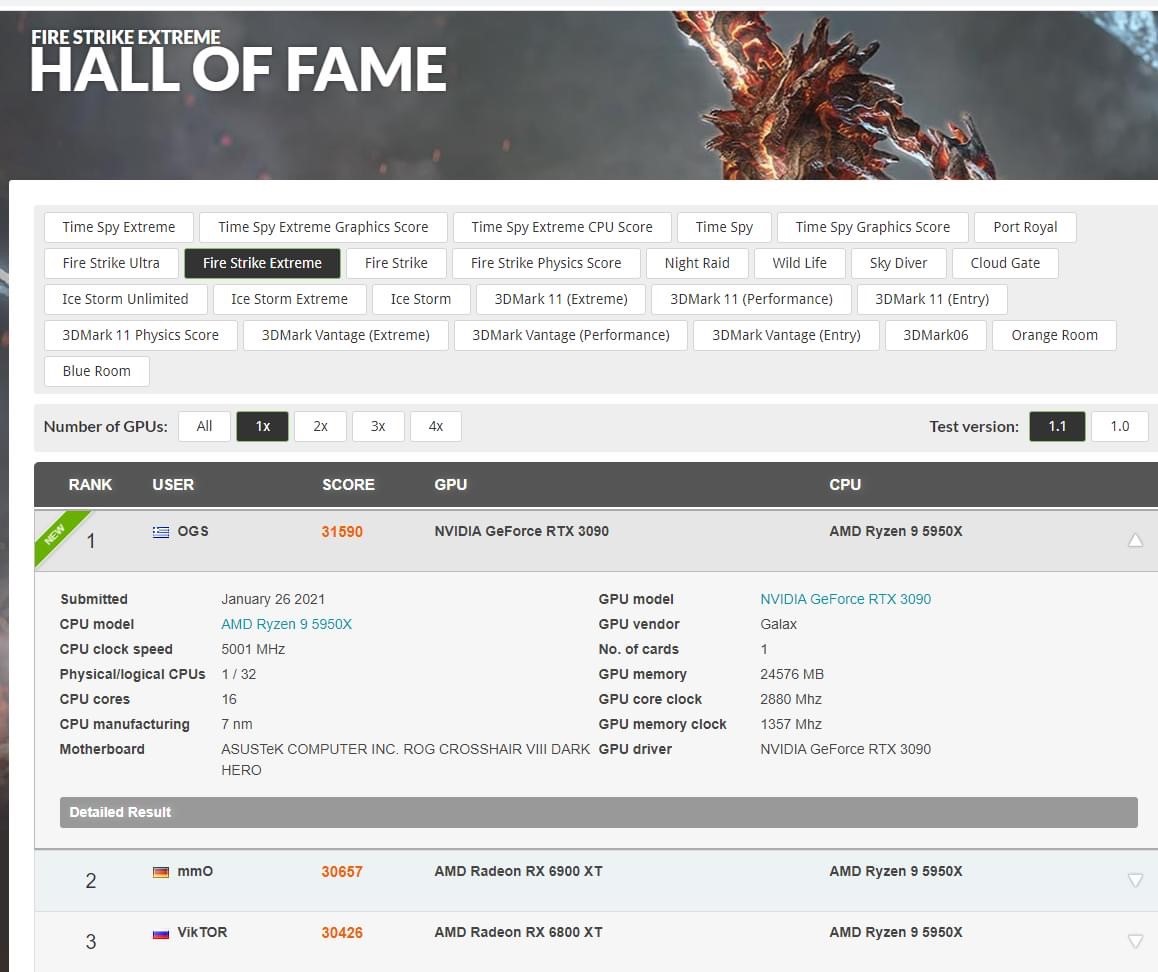Viewport: 1158px width, 972px height.
Task: Switch to the Night Raid tab
Action: (697, 264)
